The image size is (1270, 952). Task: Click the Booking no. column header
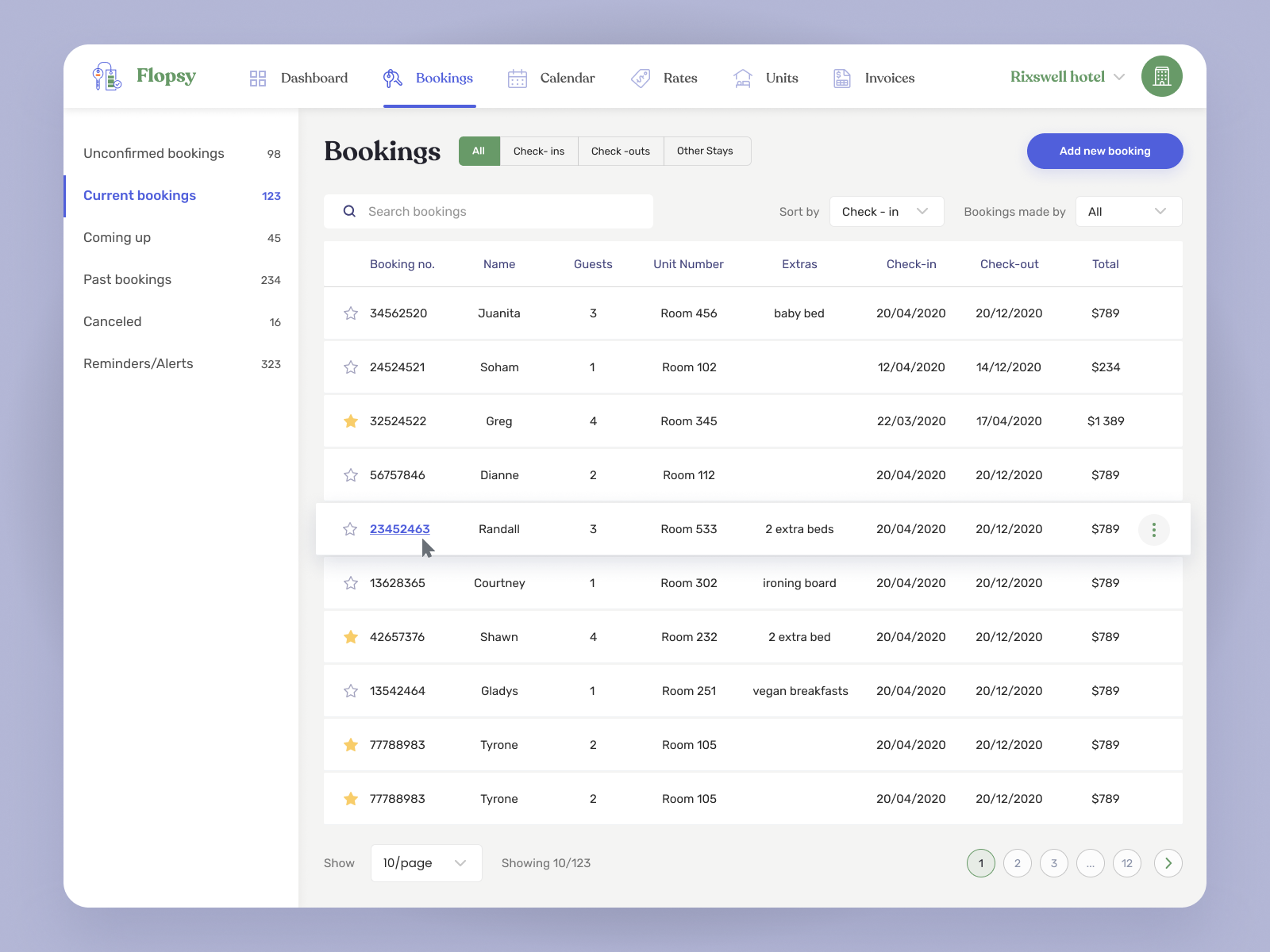click(x=402, y=264)
